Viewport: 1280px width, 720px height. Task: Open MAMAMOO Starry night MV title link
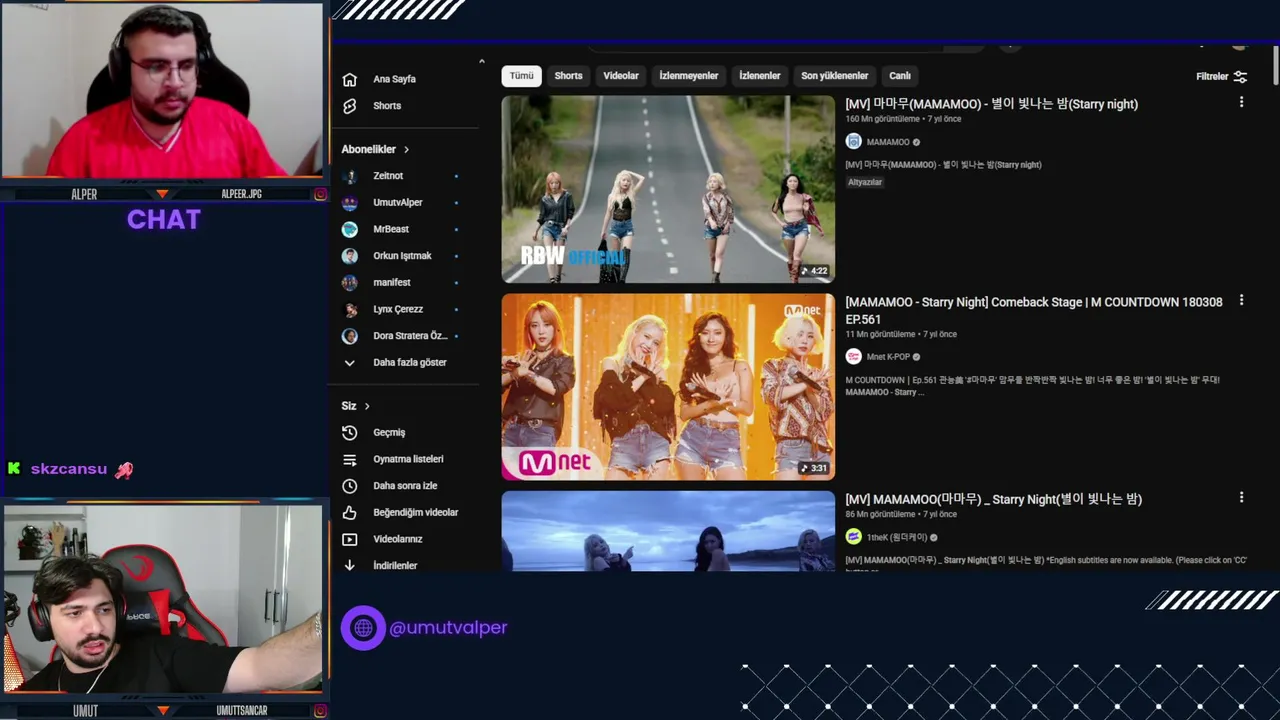(991, 104)
